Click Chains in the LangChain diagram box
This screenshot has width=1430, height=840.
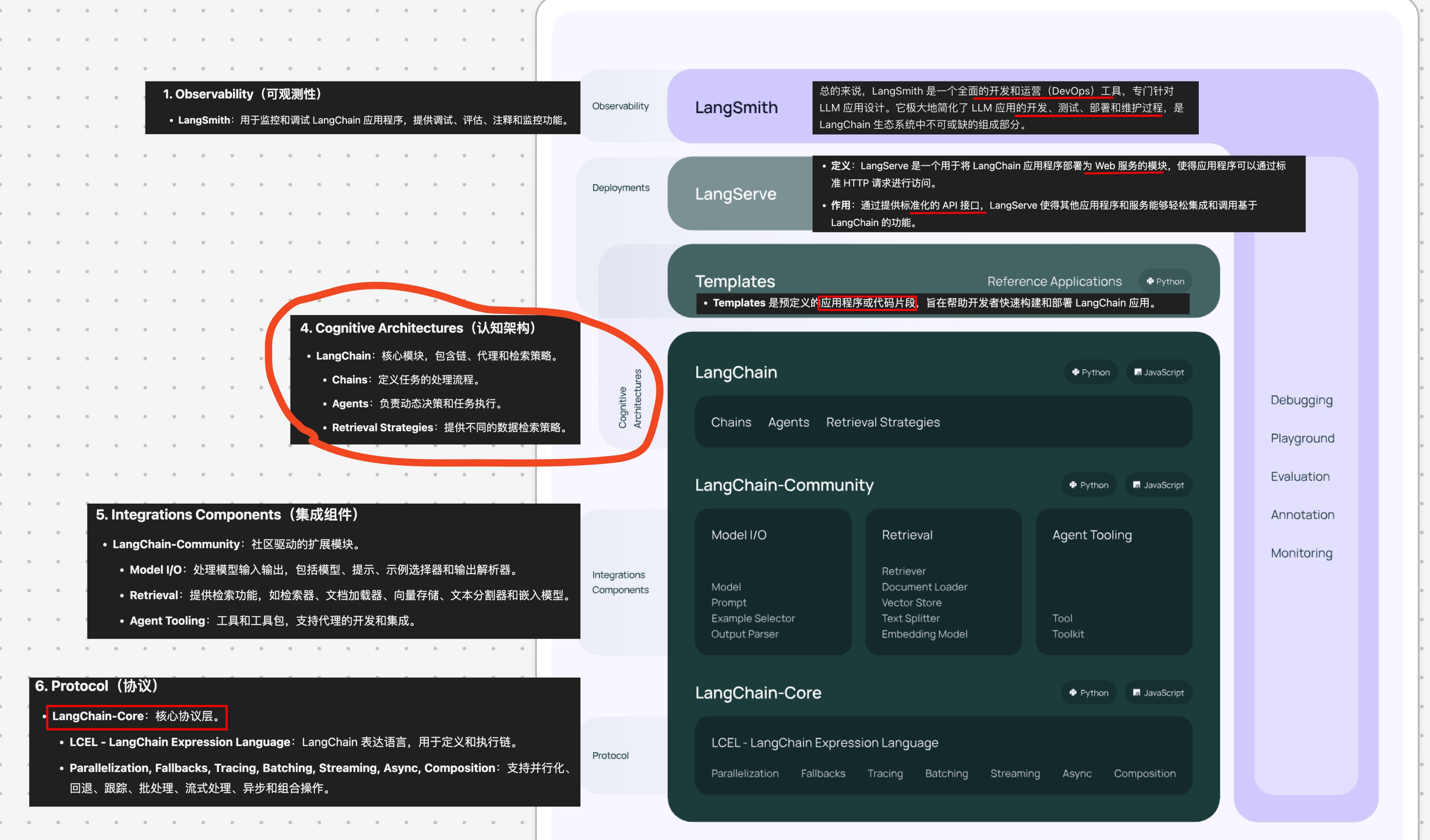point(731,422)
